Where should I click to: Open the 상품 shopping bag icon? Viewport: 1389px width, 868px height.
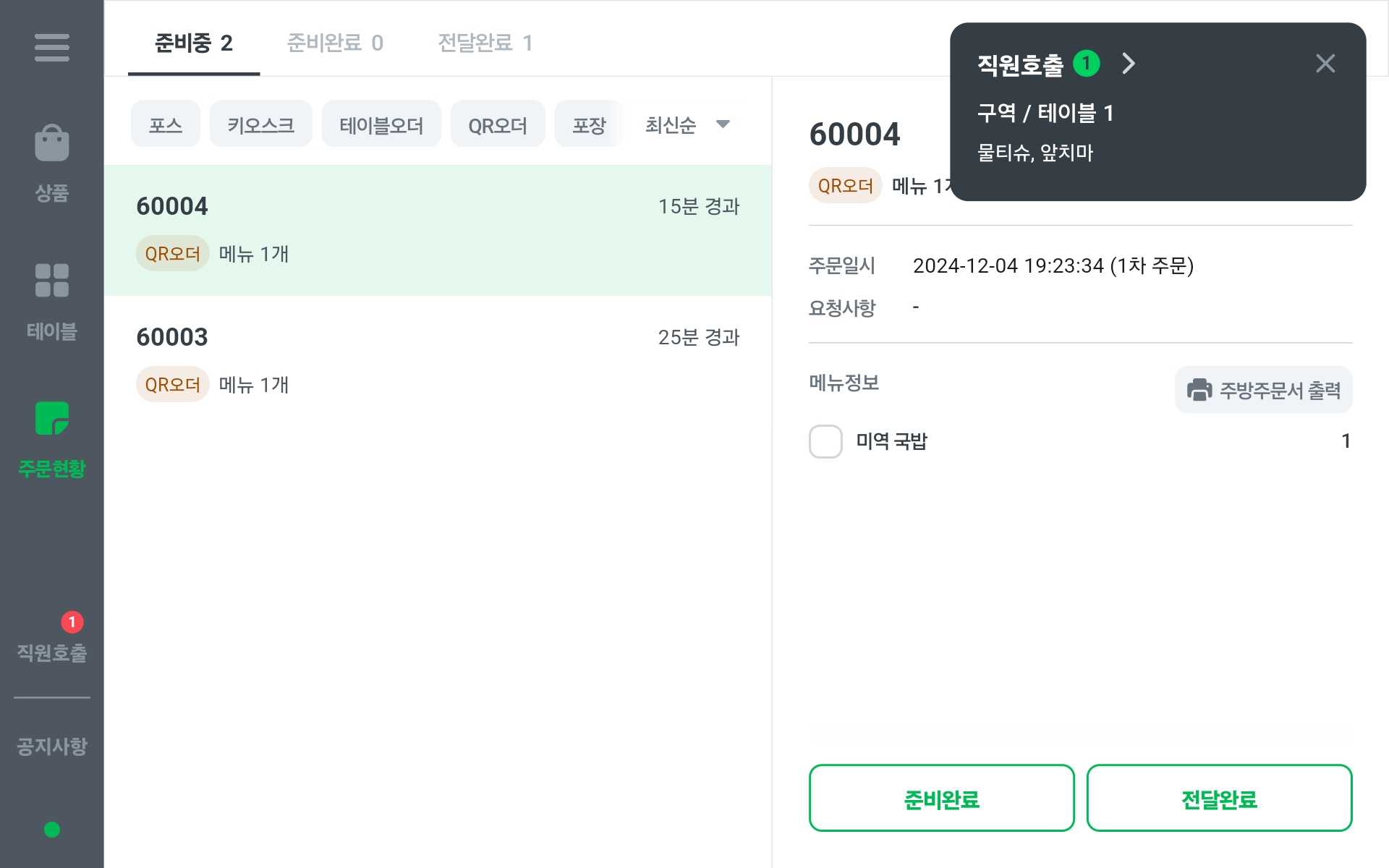pyautogui.click(x=51, y=143)
